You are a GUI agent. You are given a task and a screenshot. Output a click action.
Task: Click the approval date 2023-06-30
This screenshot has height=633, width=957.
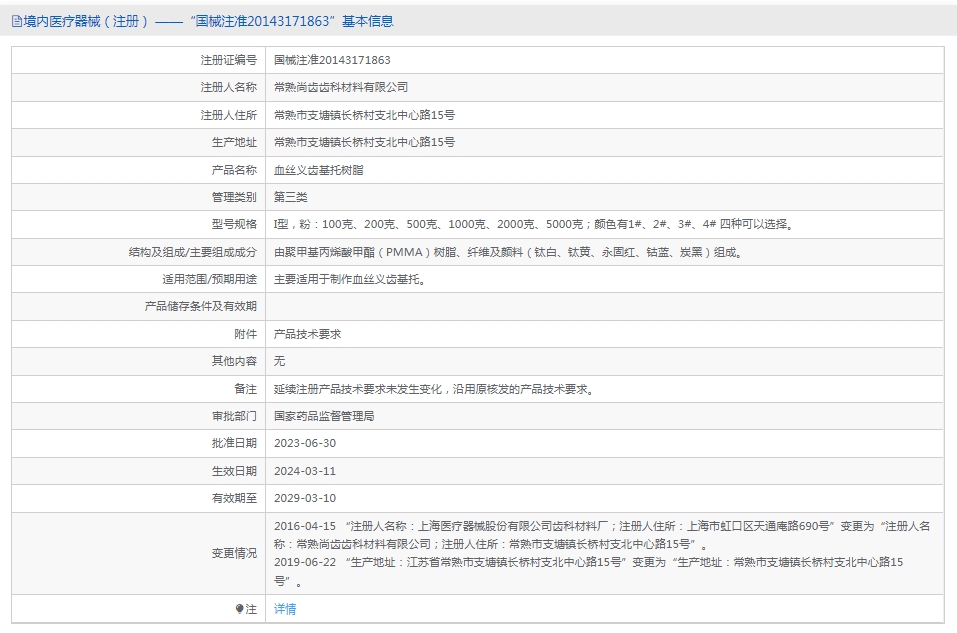pos(305,443)
